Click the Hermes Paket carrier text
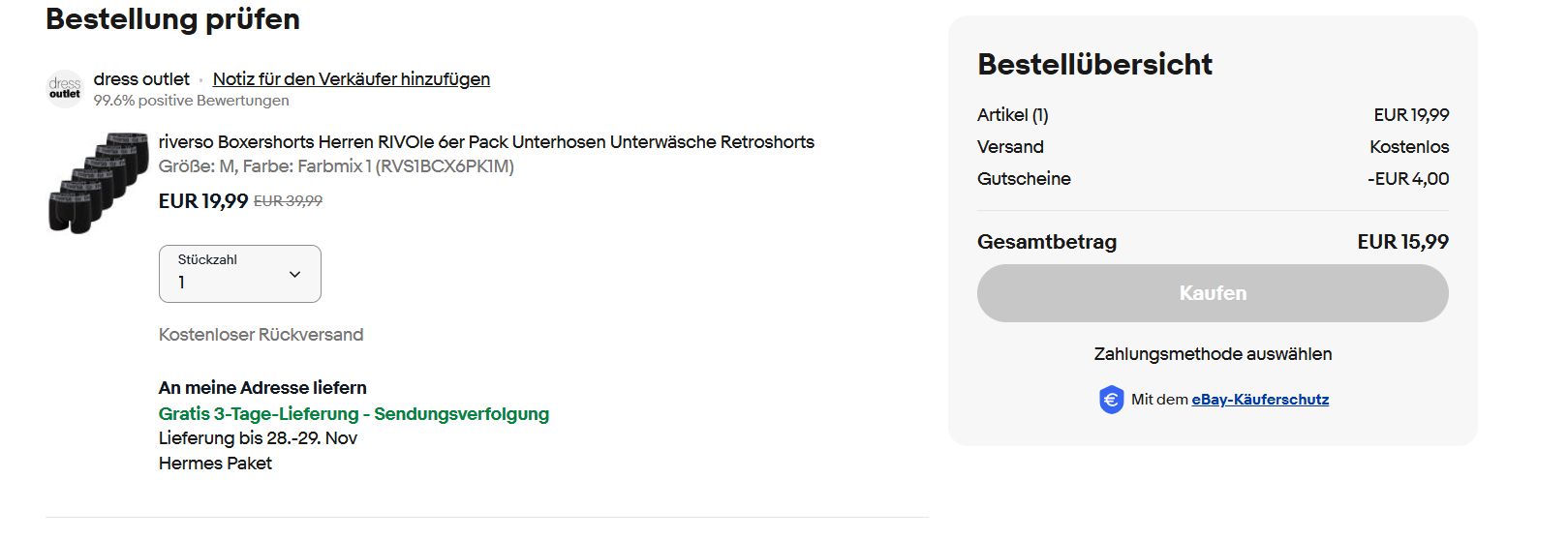This screenshot has width=1568, height=539. 215,464
